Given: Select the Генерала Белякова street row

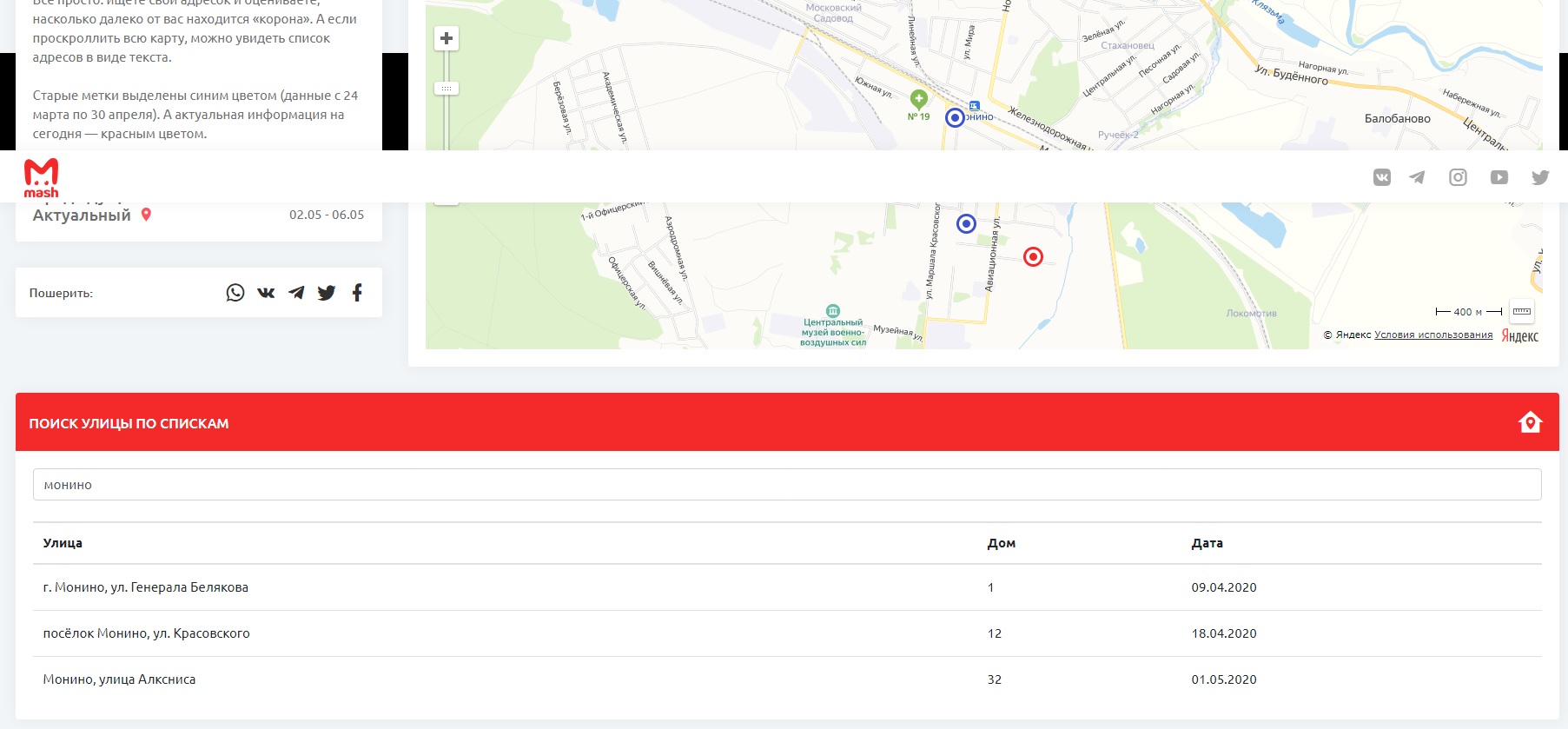Looking at the screenshot, I should pyautogui.click(x=146, y=587).
